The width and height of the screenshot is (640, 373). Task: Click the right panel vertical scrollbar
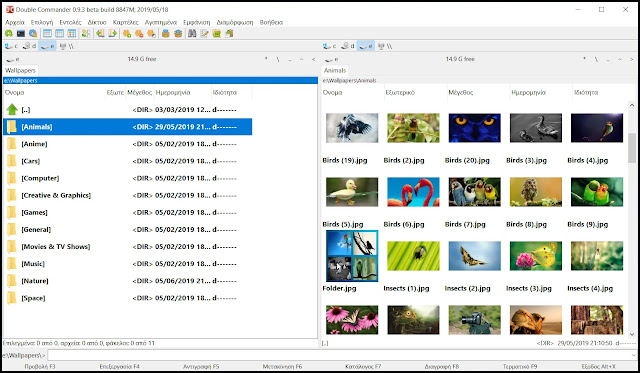tap(632, 220)
